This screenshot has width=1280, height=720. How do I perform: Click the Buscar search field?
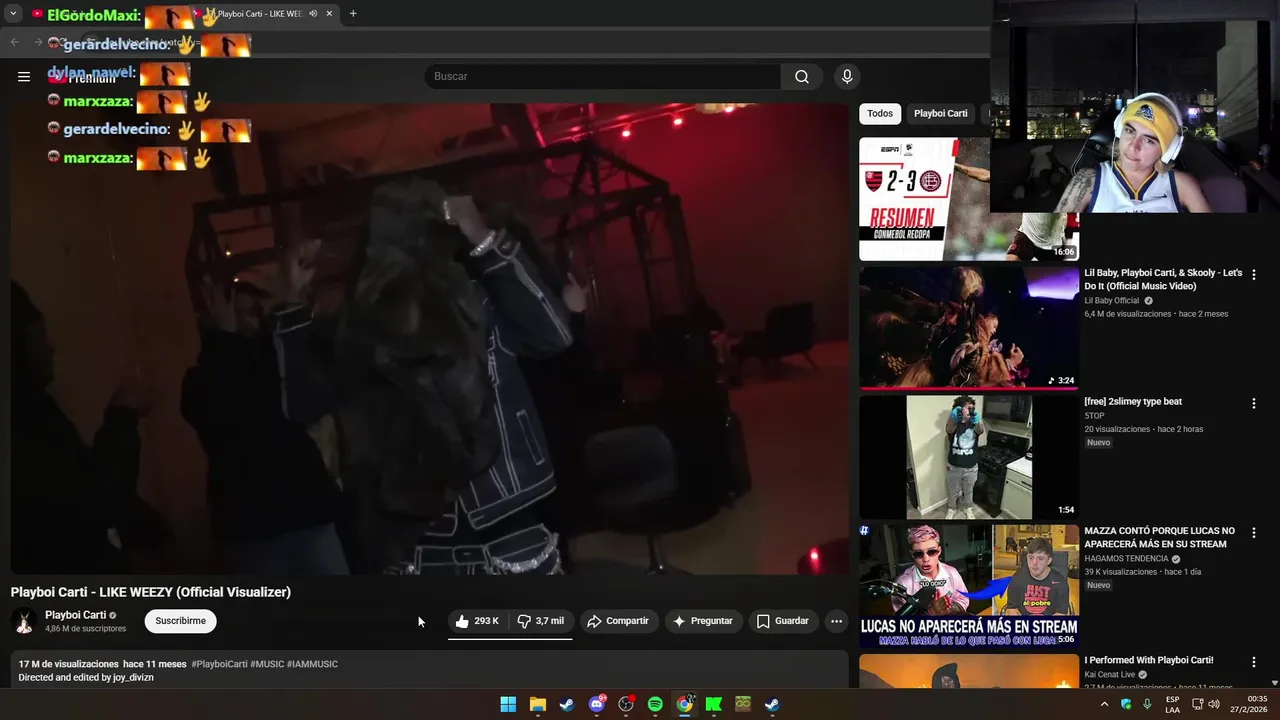click(603, 77)
